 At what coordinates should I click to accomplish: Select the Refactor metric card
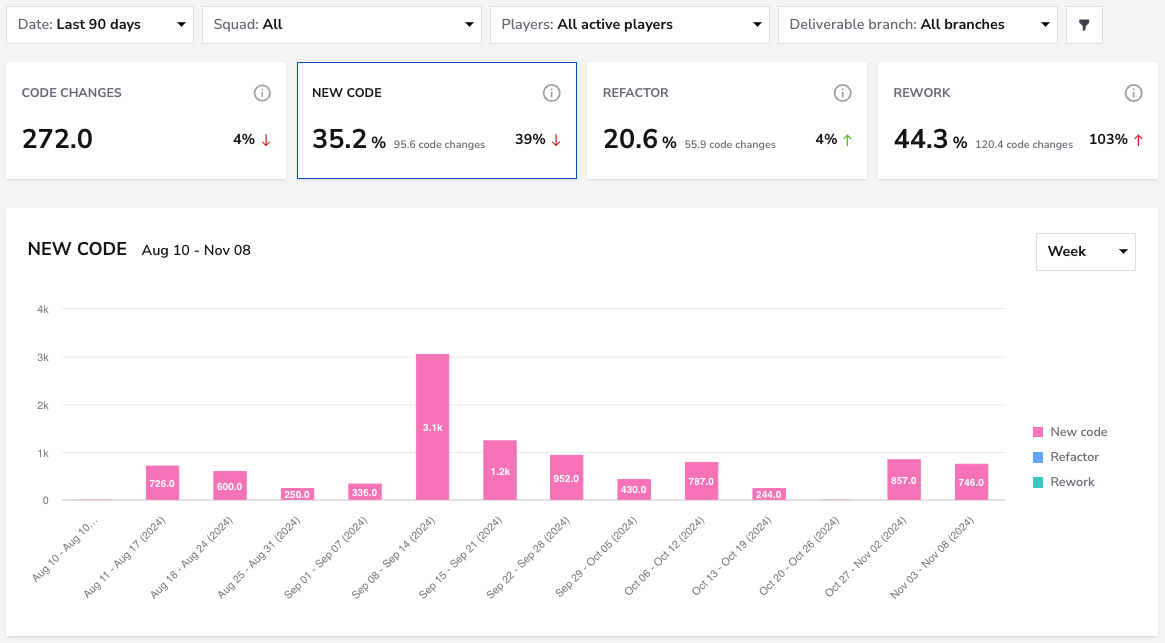pyautogui.click(x=727, y=120)
